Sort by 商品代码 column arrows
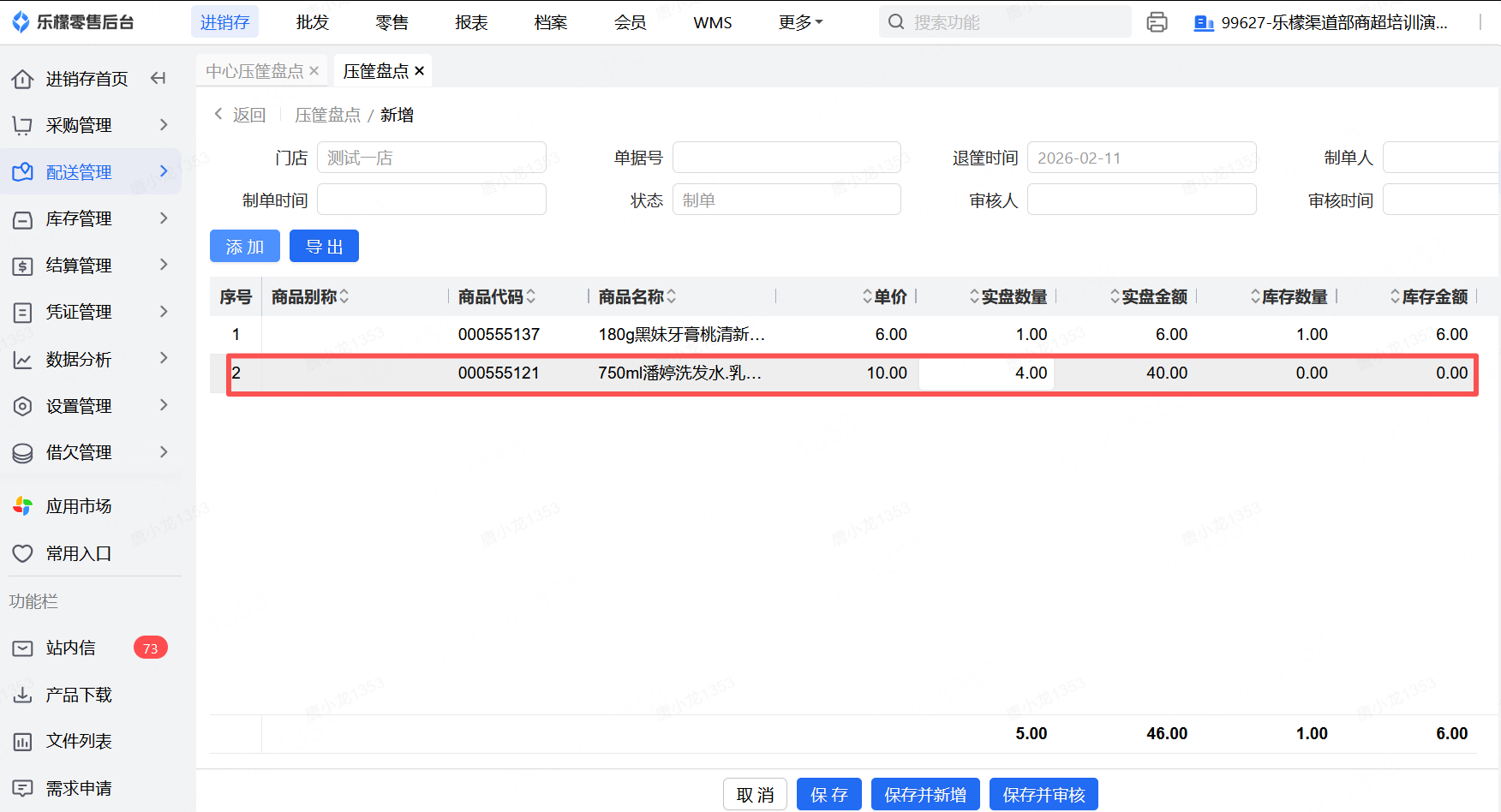This screenshot has height=812, width=1501. coord(531,296)
